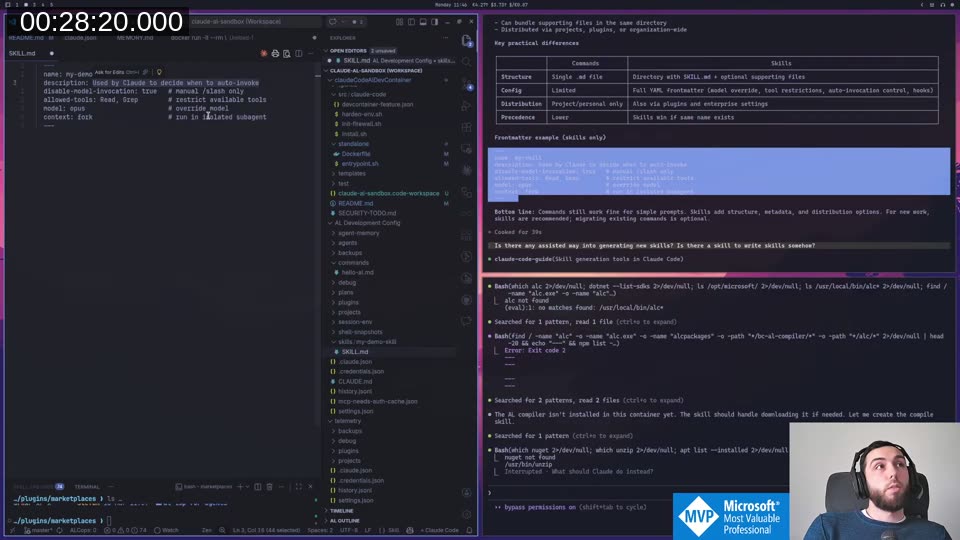Click the bash marketplaces terminal dropdown
960x540 pixels.
(204, 487)
